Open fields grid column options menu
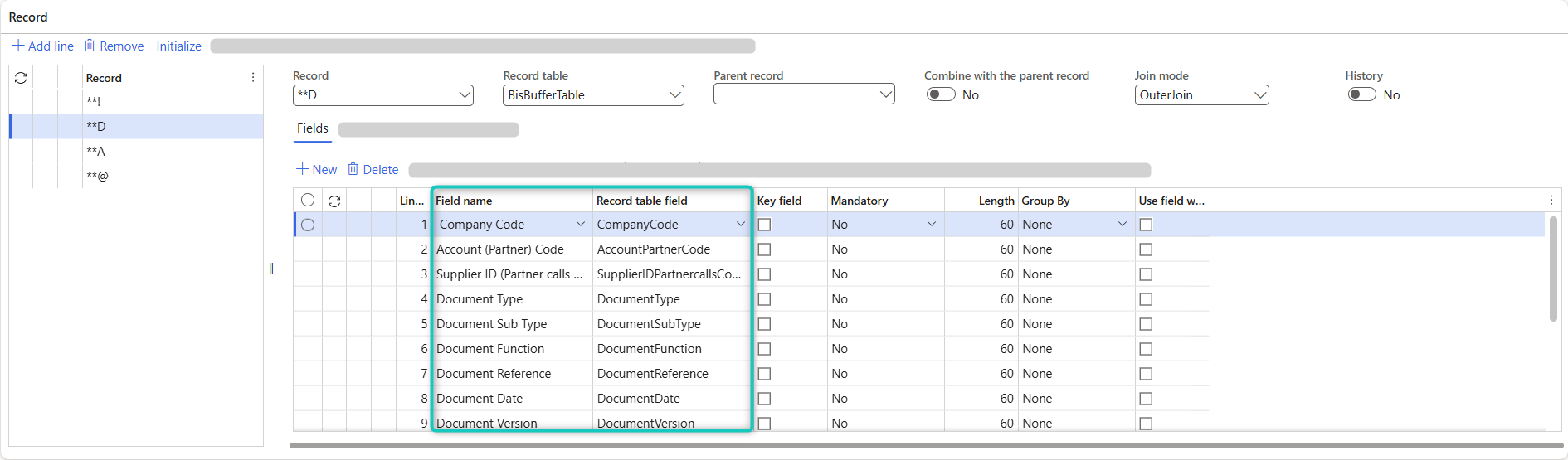1568x460 pixels. coord(1551,200)
